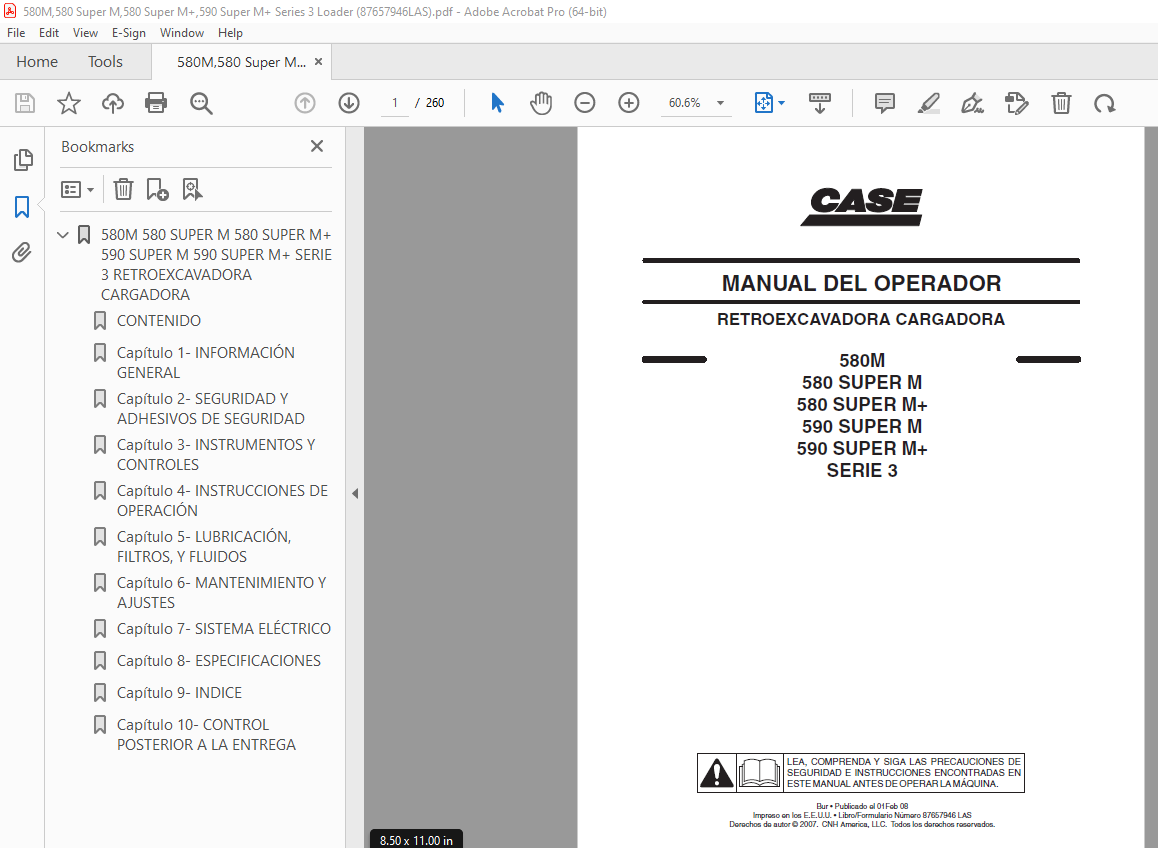Add file to starred favorites

click(x=69, y=103)
